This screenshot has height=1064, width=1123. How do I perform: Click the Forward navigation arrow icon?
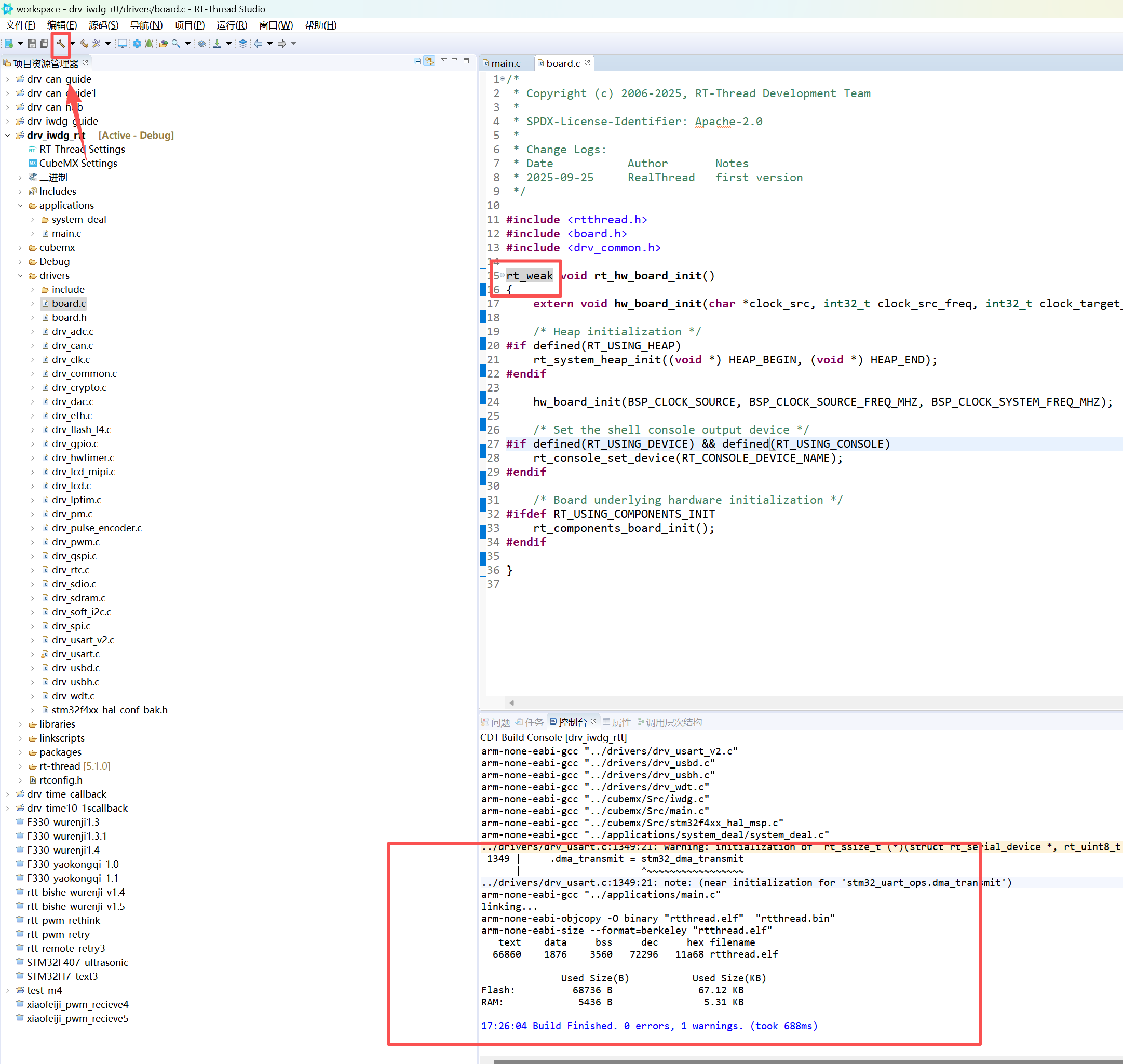[x=282, y=44]
